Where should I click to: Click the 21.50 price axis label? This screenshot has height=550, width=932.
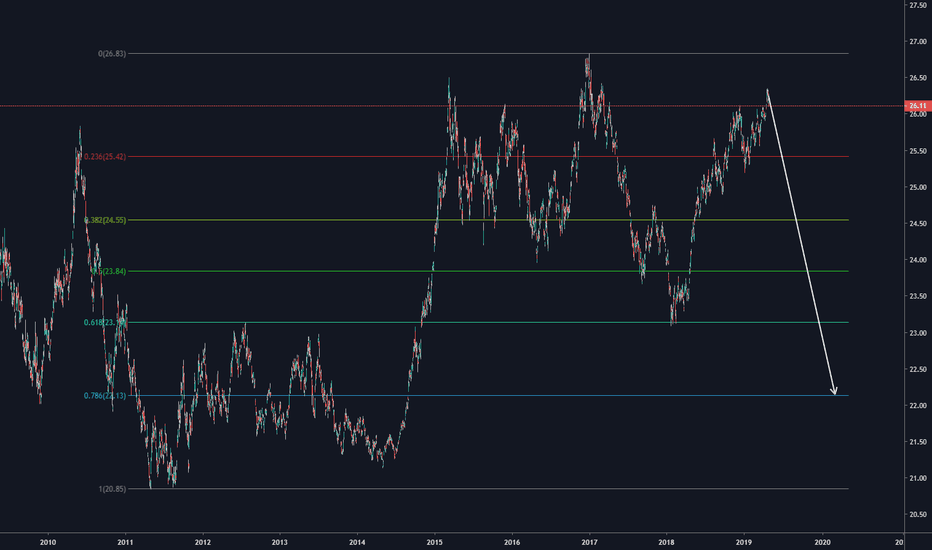pos(918,442)
